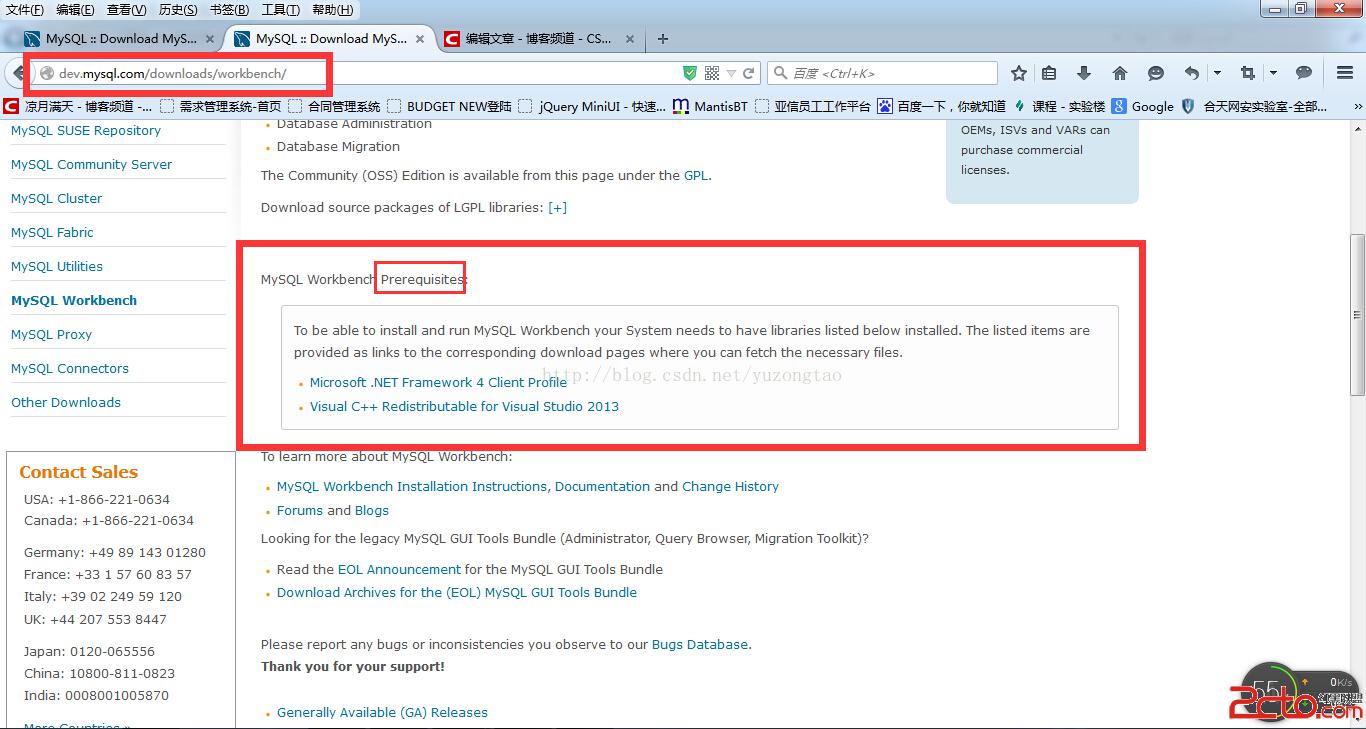Screen dimensions: 1366x729
Task: Open Download Archives for EOL GUI Tools link
Action: pos(457,592)
